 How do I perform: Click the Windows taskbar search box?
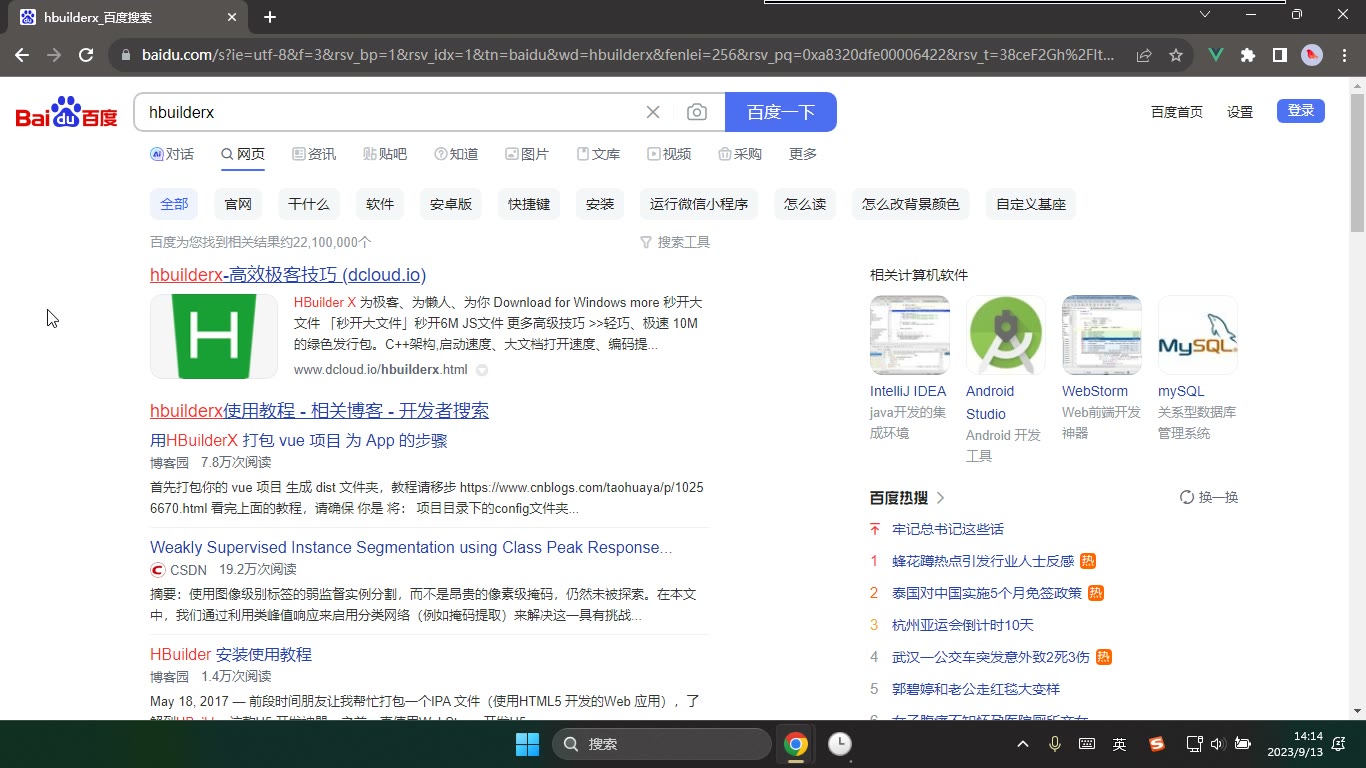tap(662, 744)
